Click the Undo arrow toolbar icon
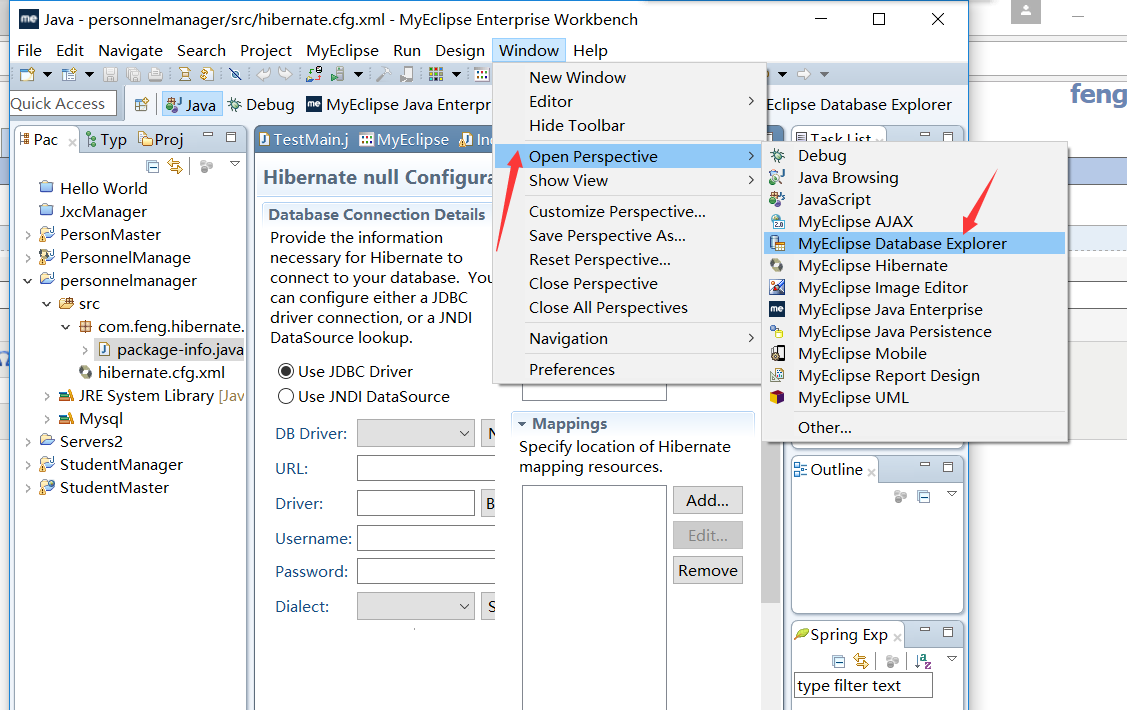Screen dimensions: 1127x710 [264, 74]
